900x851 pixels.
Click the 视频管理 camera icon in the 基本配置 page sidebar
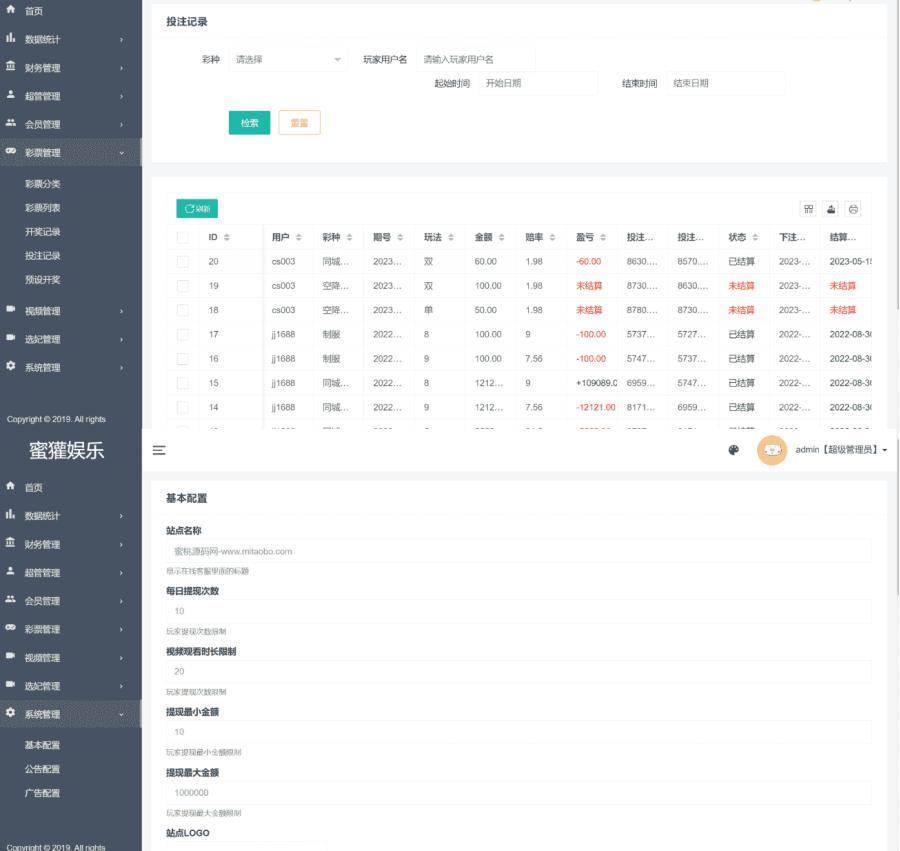tap(10, 656)
